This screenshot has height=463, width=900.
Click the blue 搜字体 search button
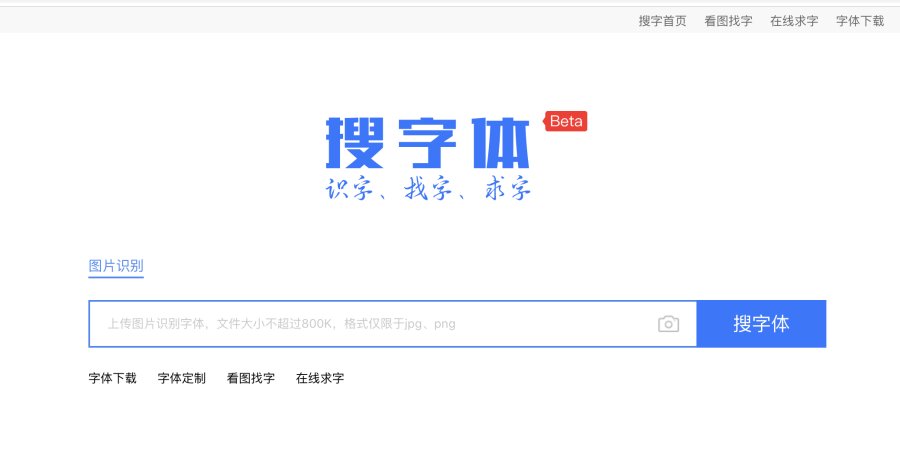[x=761, y=324]
